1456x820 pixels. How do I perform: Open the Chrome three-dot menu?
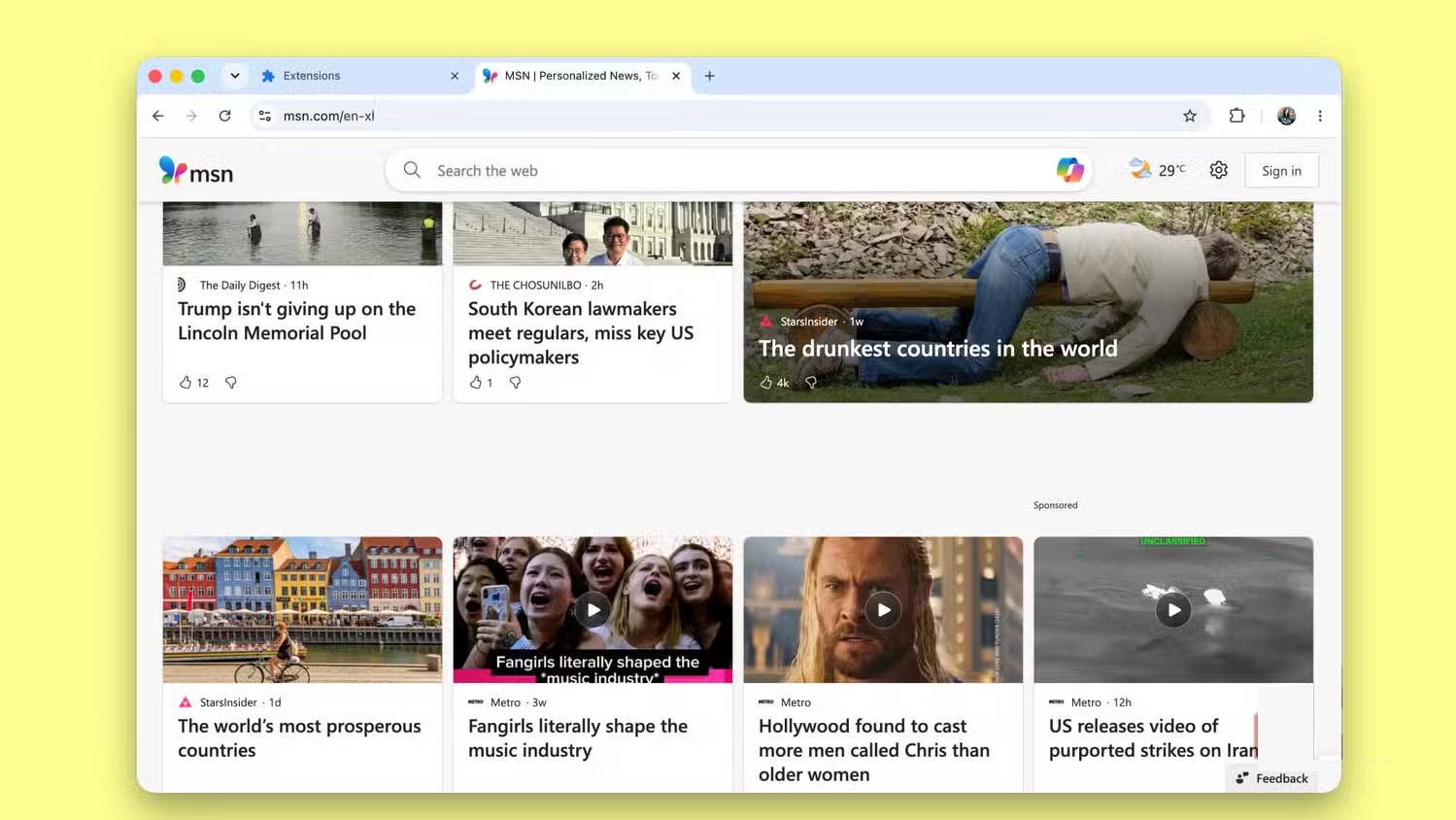(x=1320, y=116)
